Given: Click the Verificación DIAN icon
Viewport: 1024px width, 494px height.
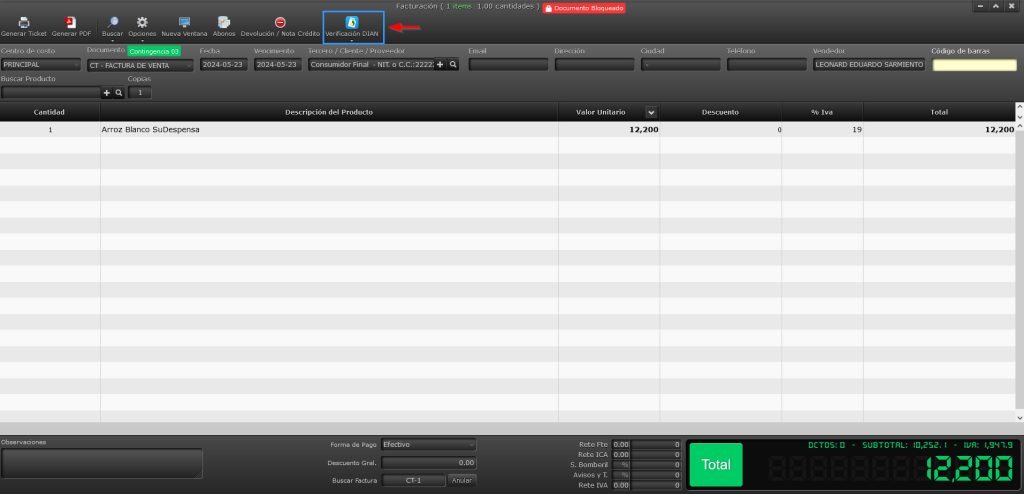Looking at the screenshot, I should [x=351, y=22].
